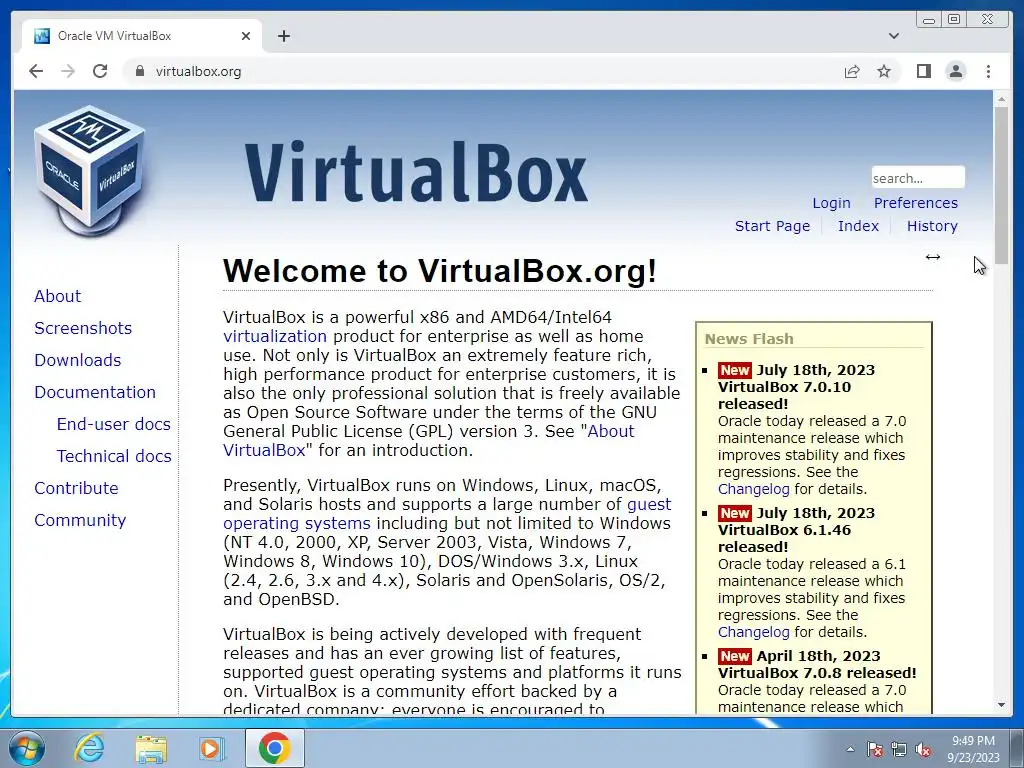Click the Chrome taskbar icon

pos(275,748)
